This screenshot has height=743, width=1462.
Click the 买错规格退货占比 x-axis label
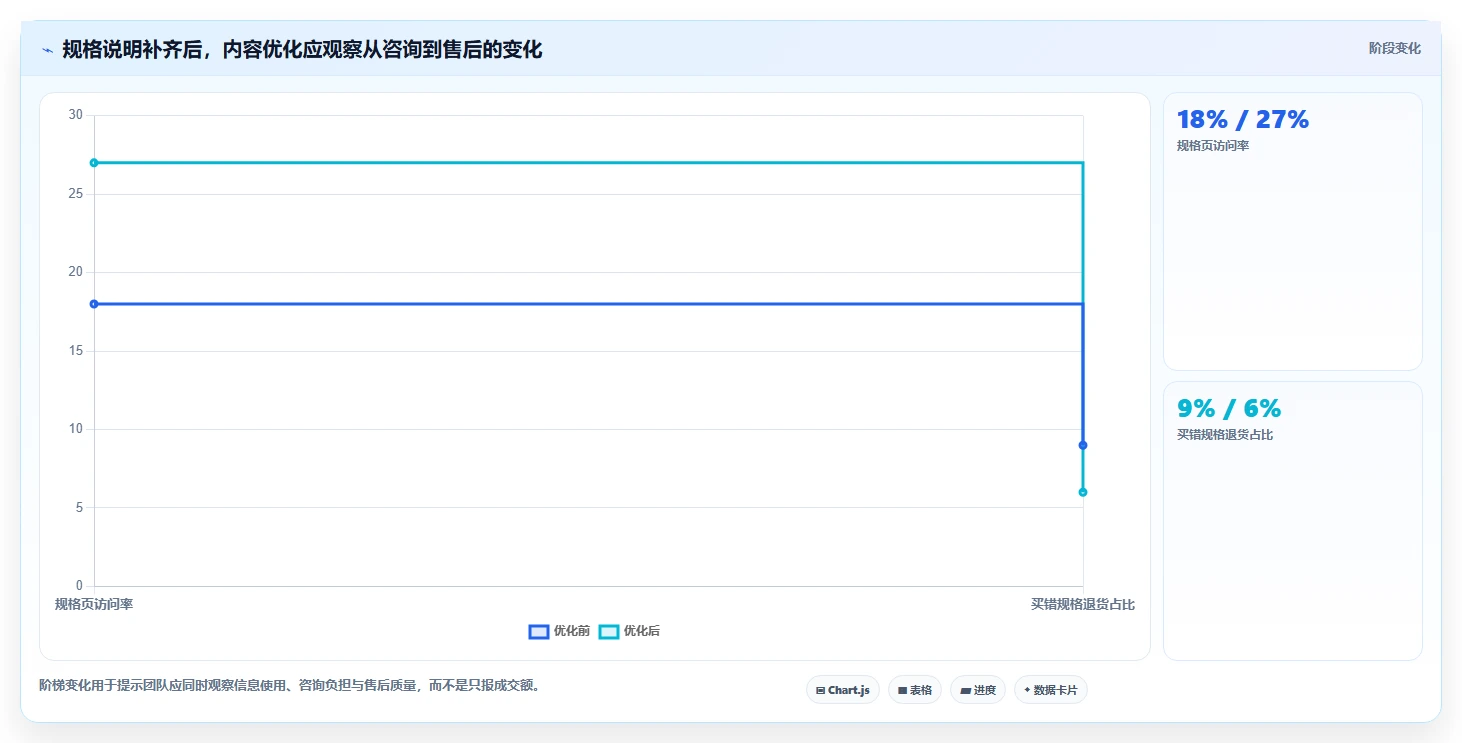(1083, 604)
